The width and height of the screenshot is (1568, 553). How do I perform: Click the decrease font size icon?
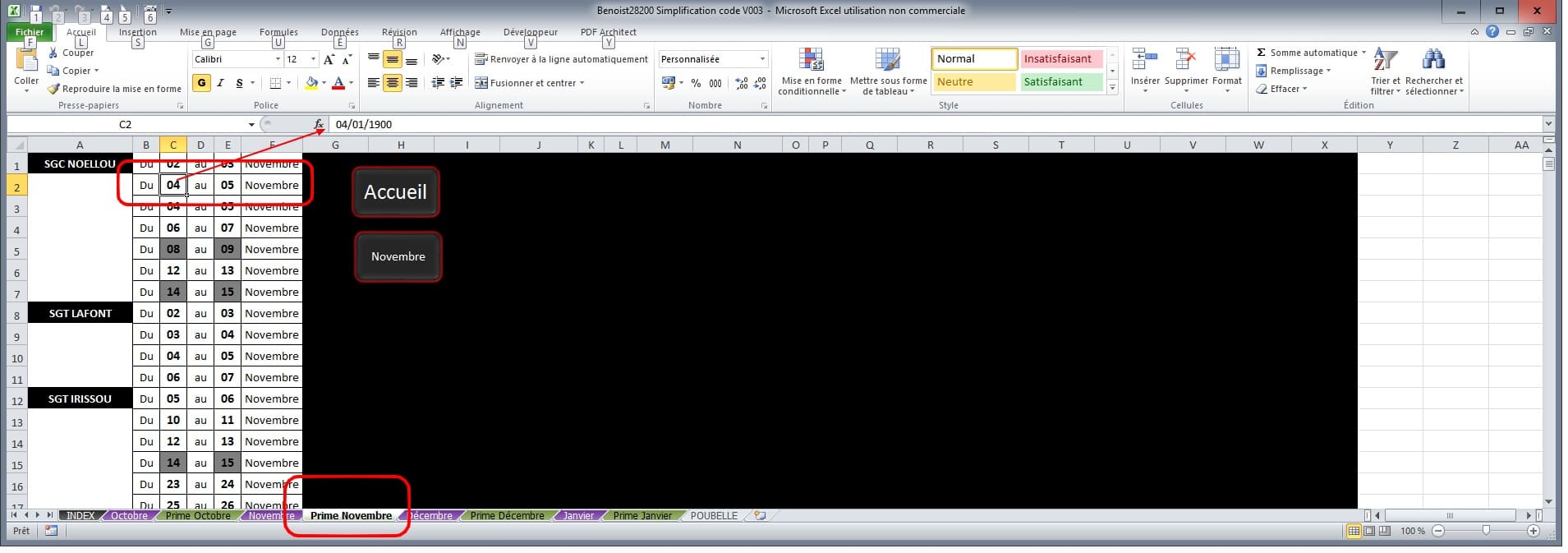pos(347,59)
